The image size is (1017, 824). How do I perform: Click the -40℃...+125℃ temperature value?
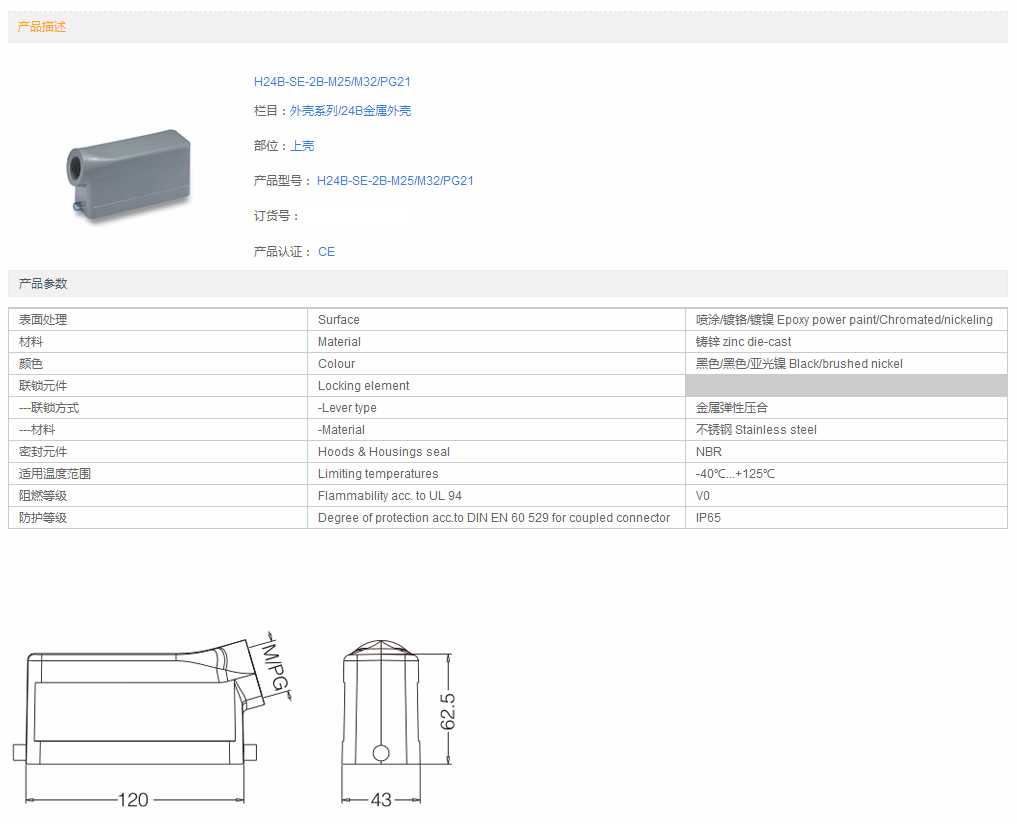click(x=735, y=474)
